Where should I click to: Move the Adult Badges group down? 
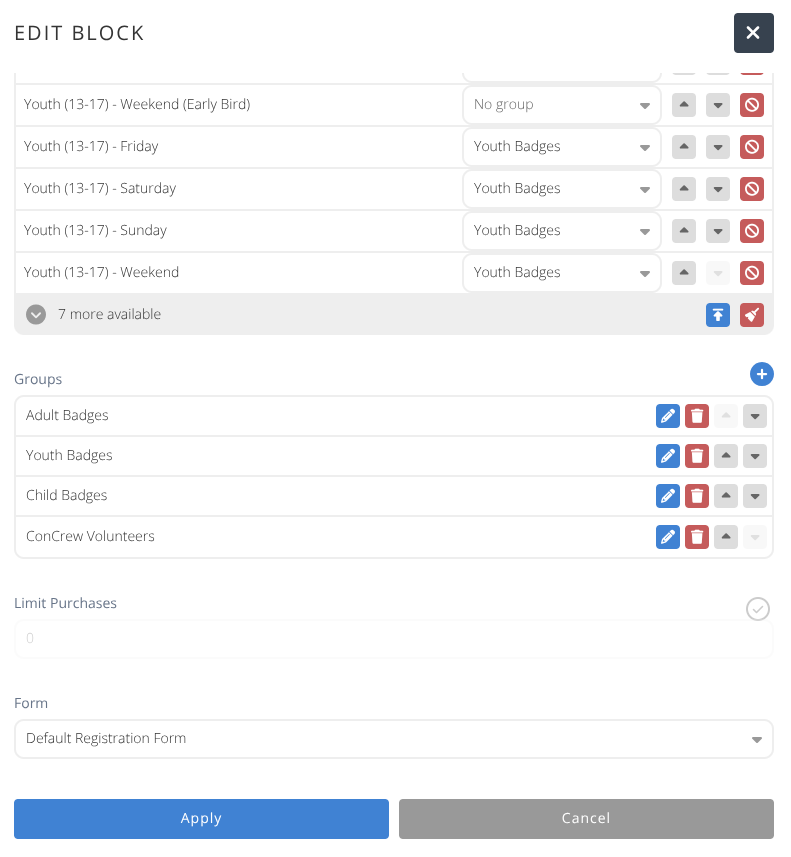(x=755, y=415)
